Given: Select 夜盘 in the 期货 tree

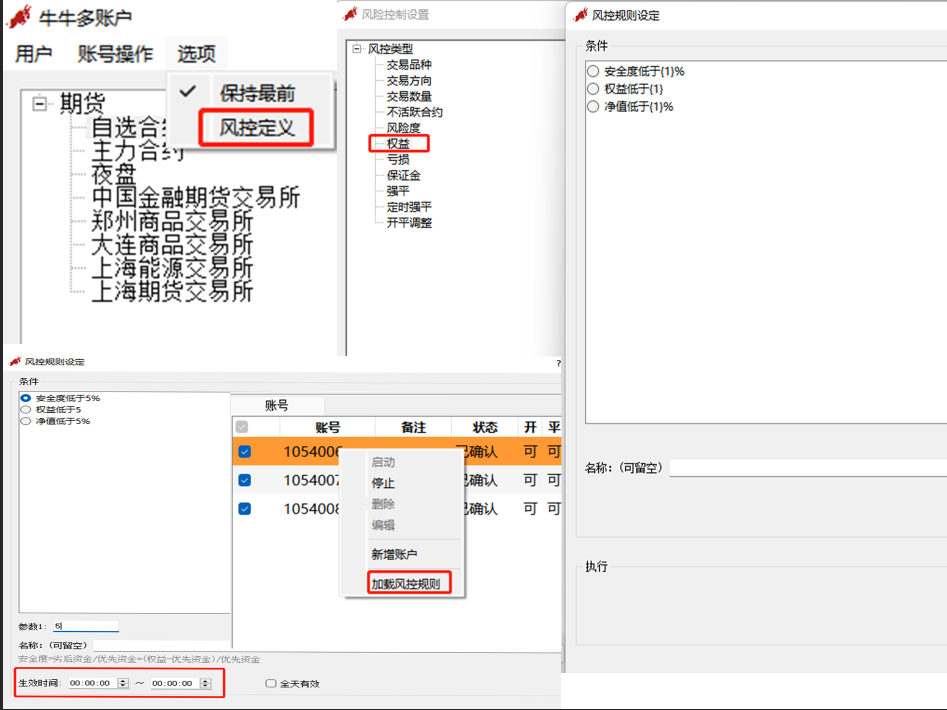Looking at the screenshot, I should (x=114, y=174).
